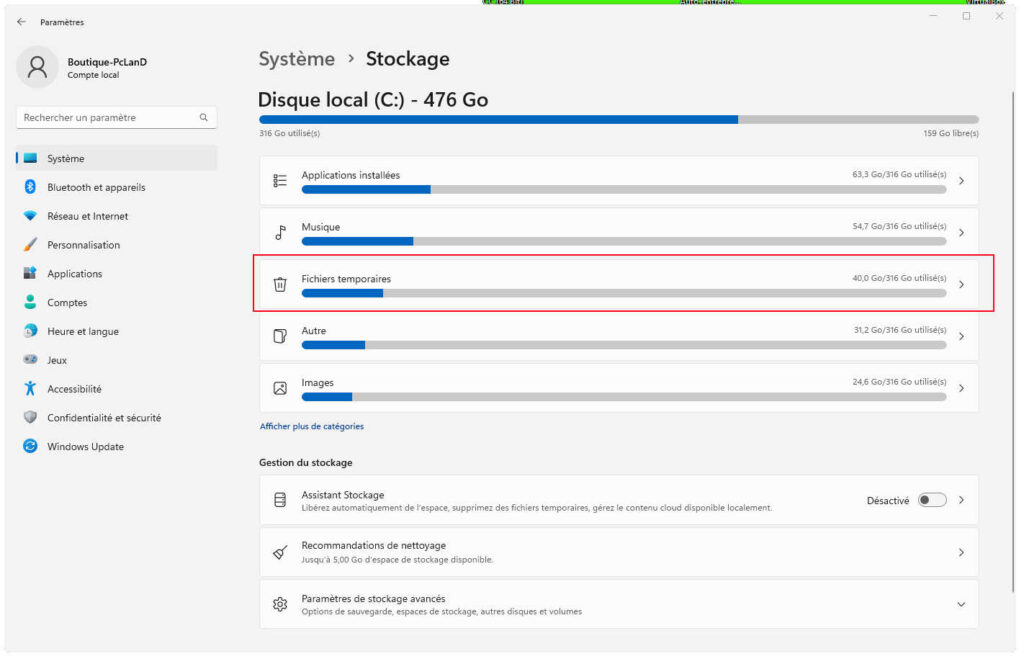
Task: Open the Assistant Stockage chevron arrow
Action: coord(961,500)
